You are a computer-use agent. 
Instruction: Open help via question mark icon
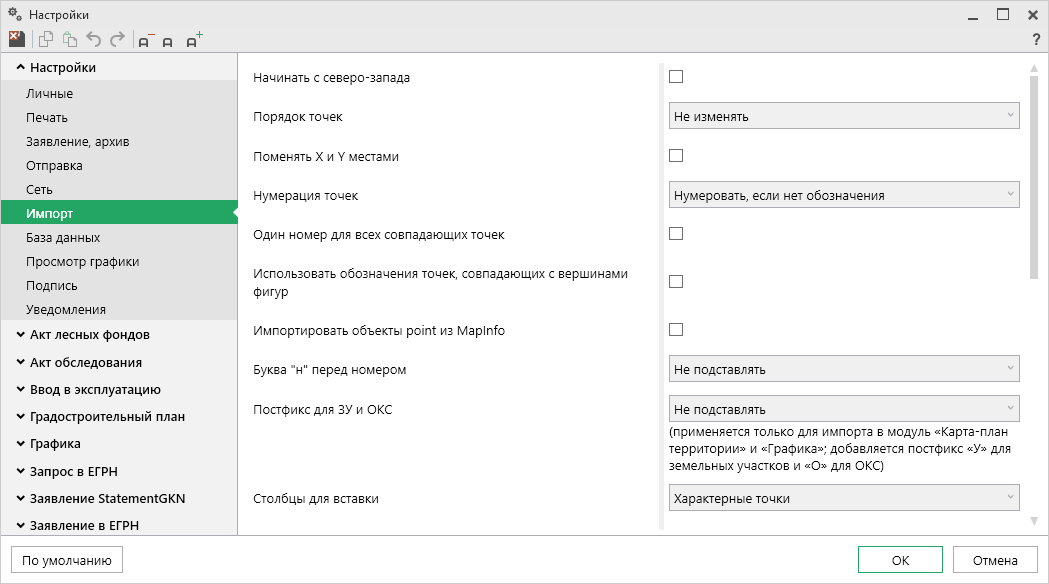[x=1036, y=40]
